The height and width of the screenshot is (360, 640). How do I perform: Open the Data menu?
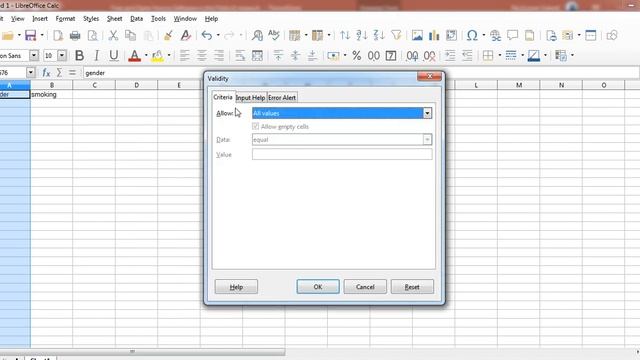coord(136,19)
